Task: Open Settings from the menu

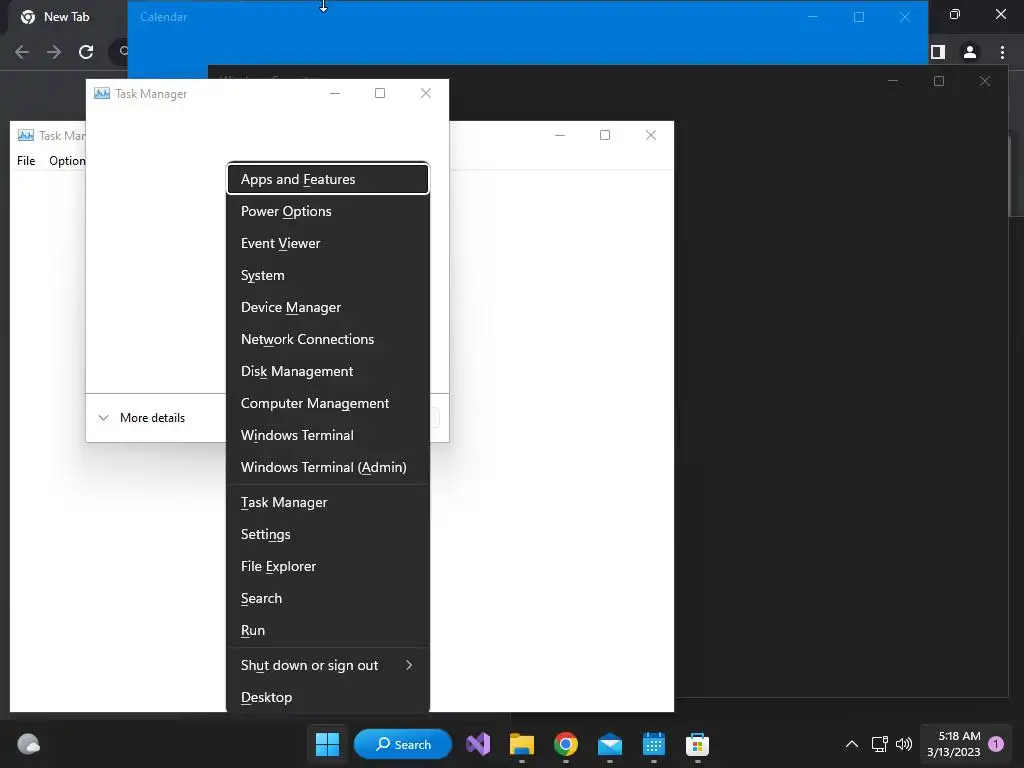Action: pos(328,534)
